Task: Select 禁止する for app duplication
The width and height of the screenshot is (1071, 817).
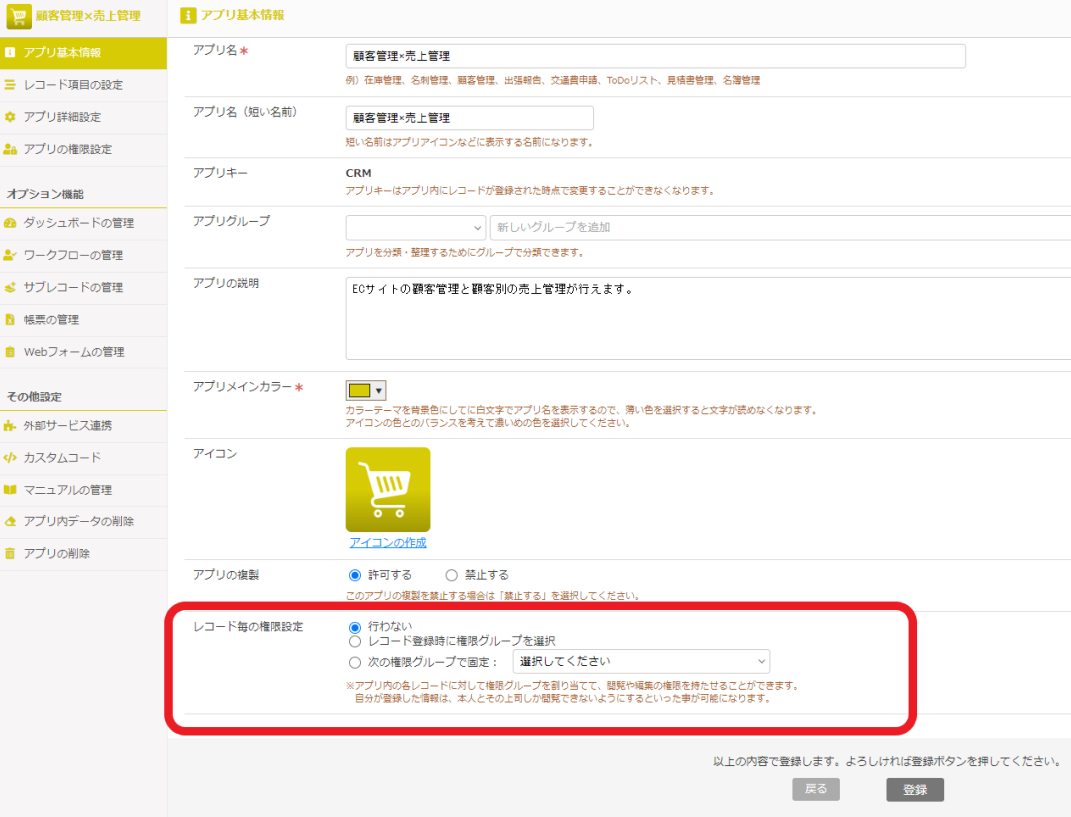Action: coord(451,575)
